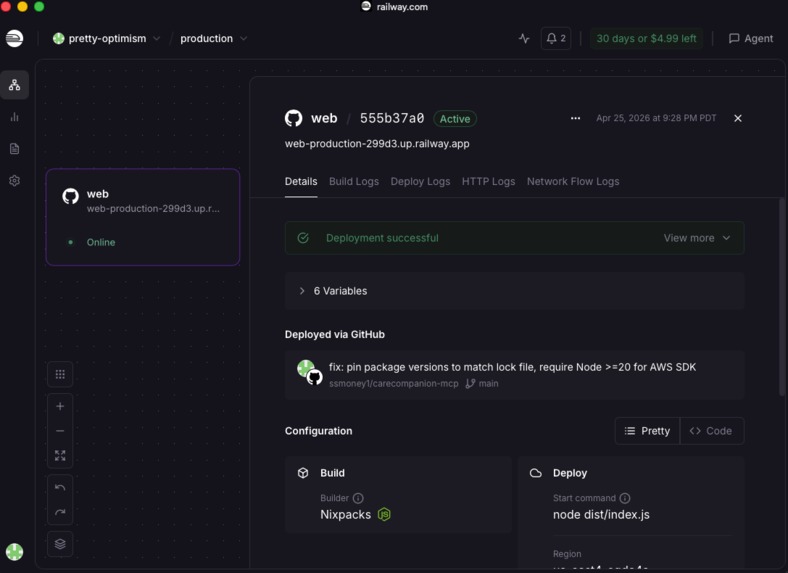
Task: Click the Node.js icon beside Nixpacks
Action: pyautogui.click(x=384, y=514)
